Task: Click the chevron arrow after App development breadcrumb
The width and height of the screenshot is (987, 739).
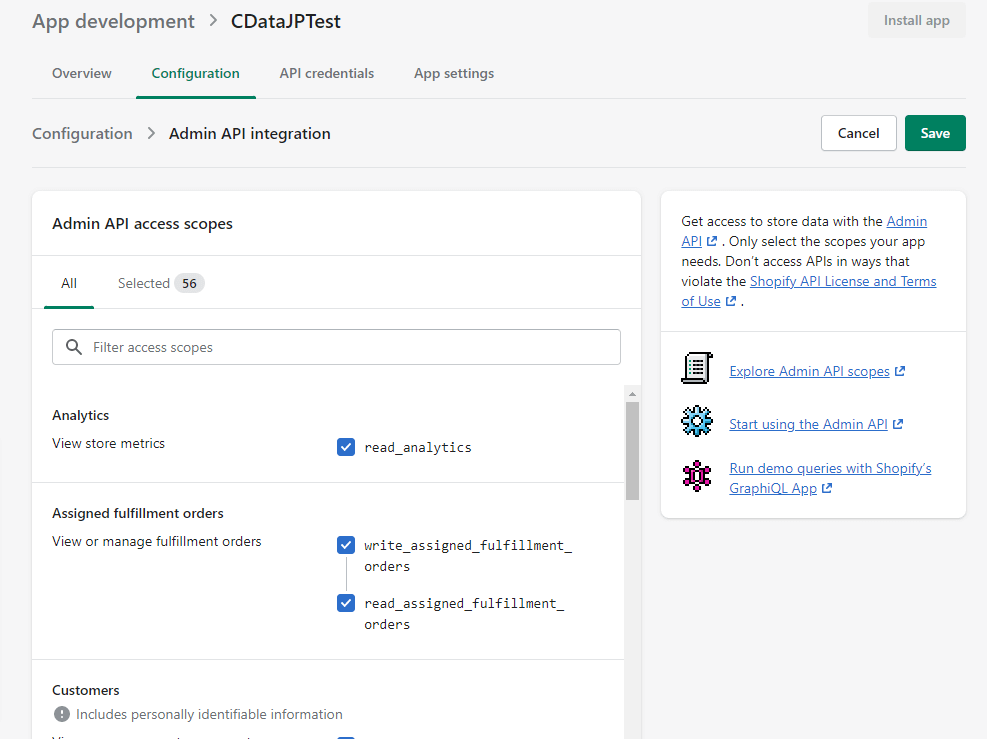Action: click(213, 21)
